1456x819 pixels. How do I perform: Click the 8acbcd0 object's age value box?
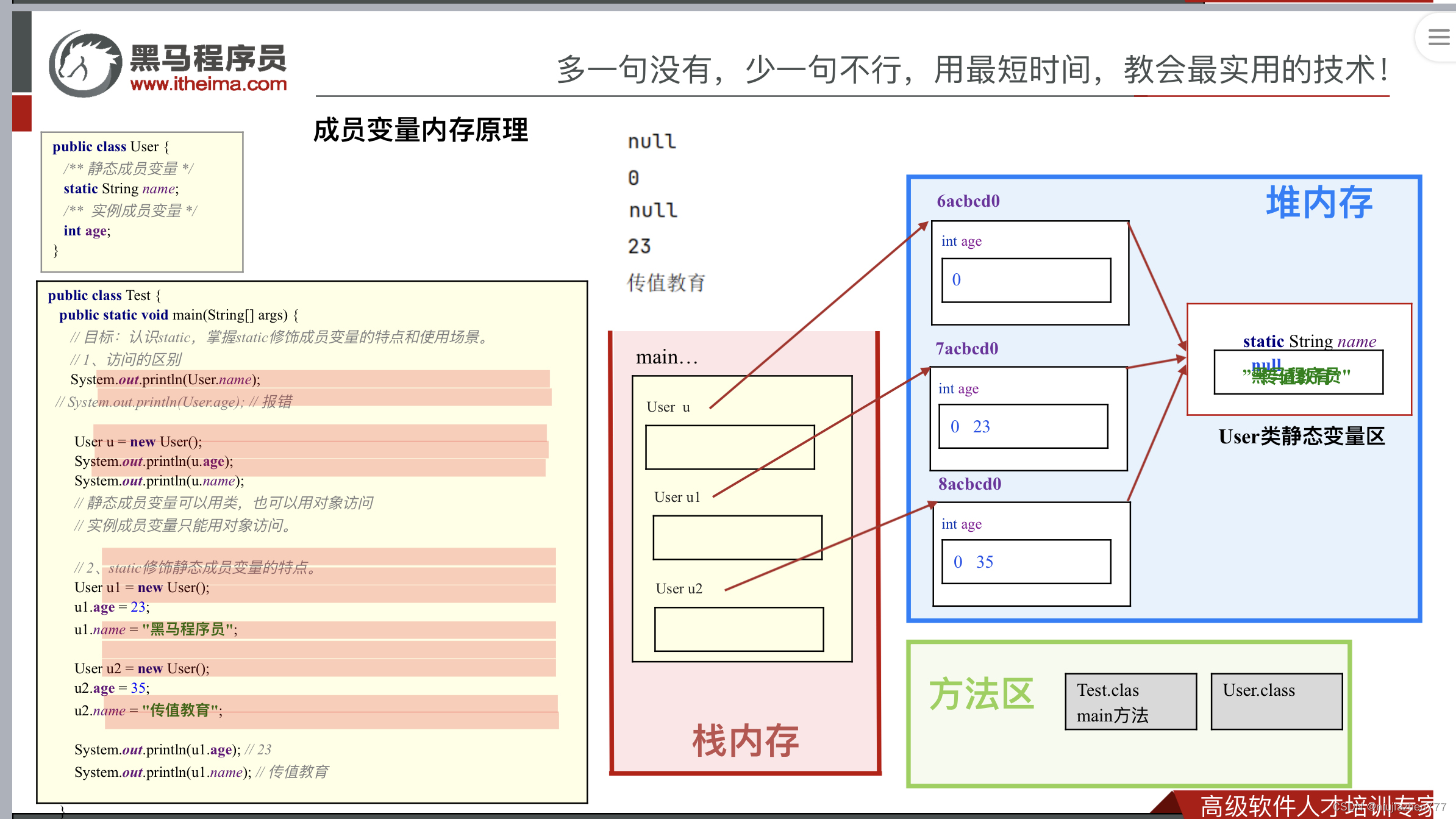(x=1026, y=562)
